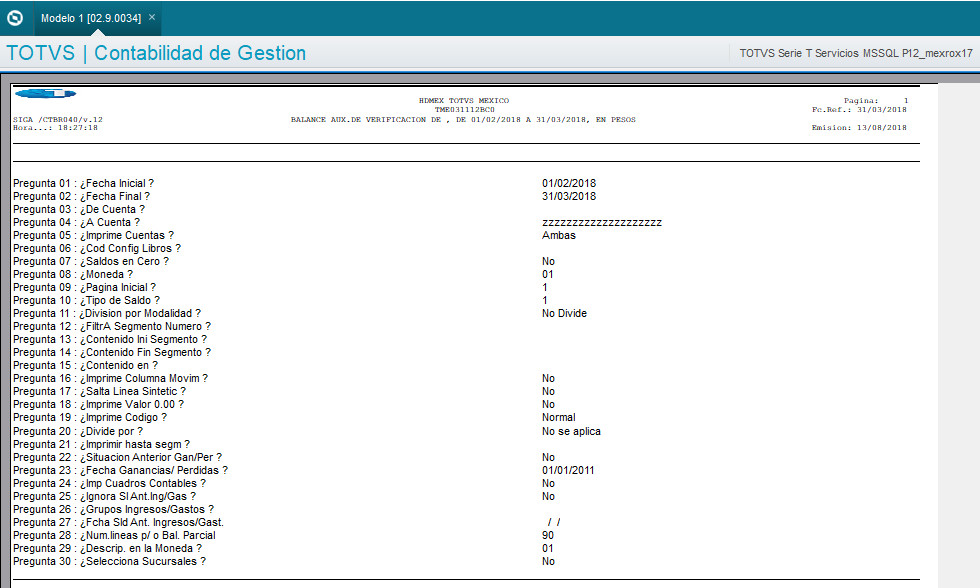980x588 pixels.
Task: Click Pregunta 25 ¿Ignora Sl Ant.Ing/Gas?
Action: (104, 497)
